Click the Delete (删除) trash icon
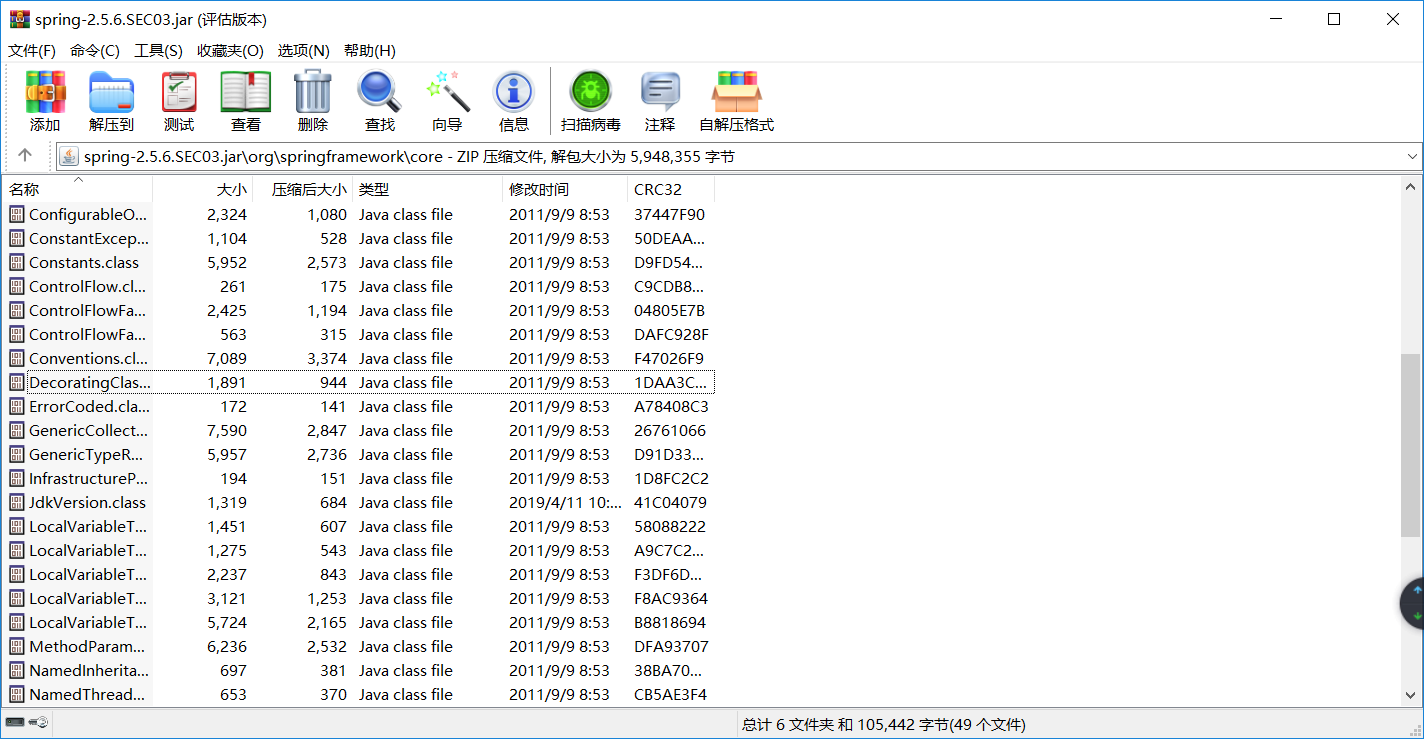The image size is (1424, 739). 313,93
